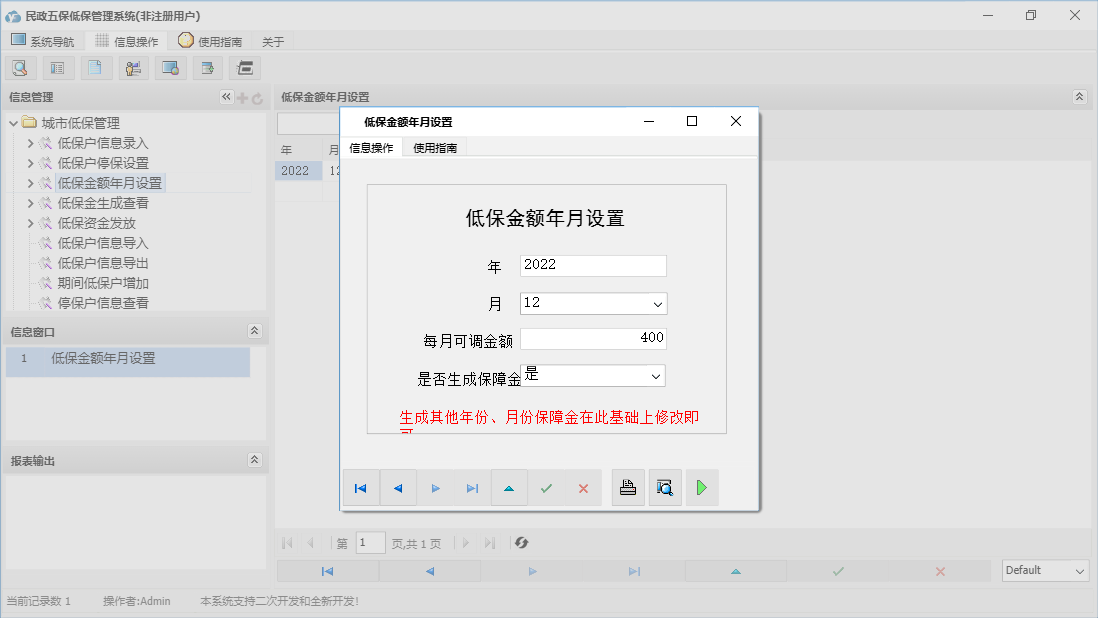Click the print icon in the dialog
Image resolution: width=1098 pixels, height=618 pixels.
click(x=628, y=488)
